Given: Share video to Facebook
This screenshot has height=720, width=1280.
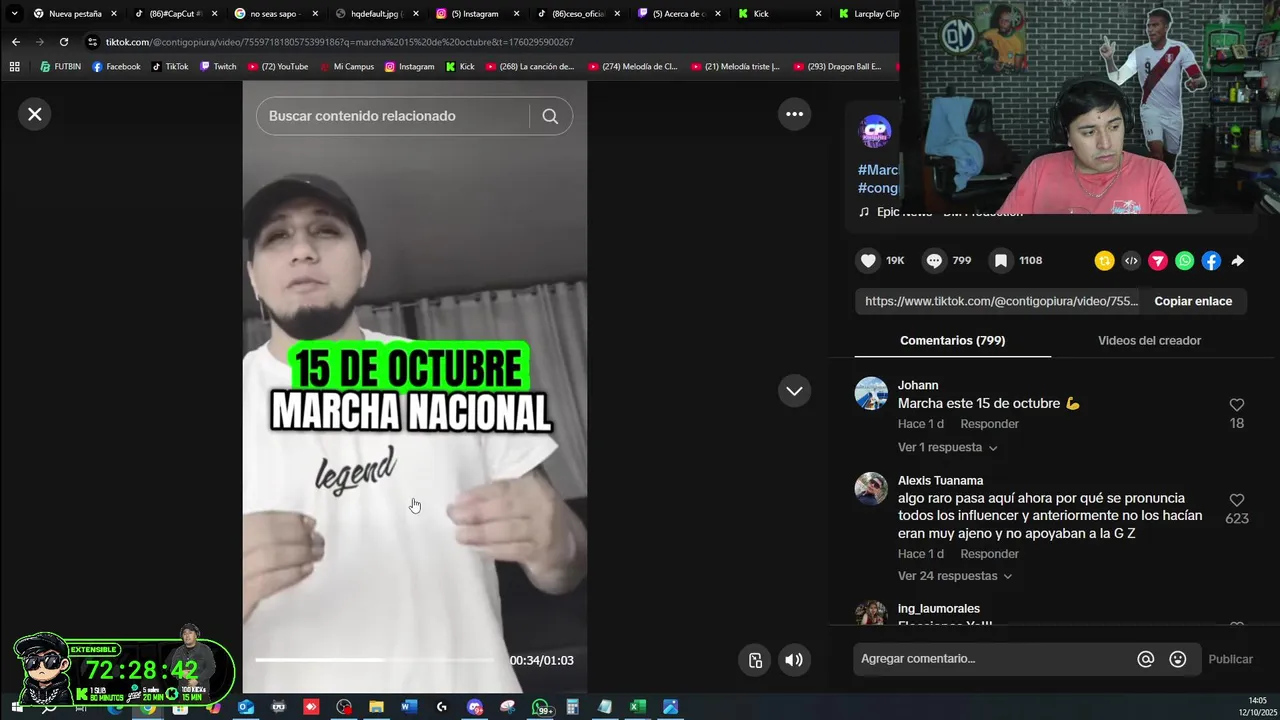Looking at the screenshot, I should pyautogui.click(x=1211, y=261).
